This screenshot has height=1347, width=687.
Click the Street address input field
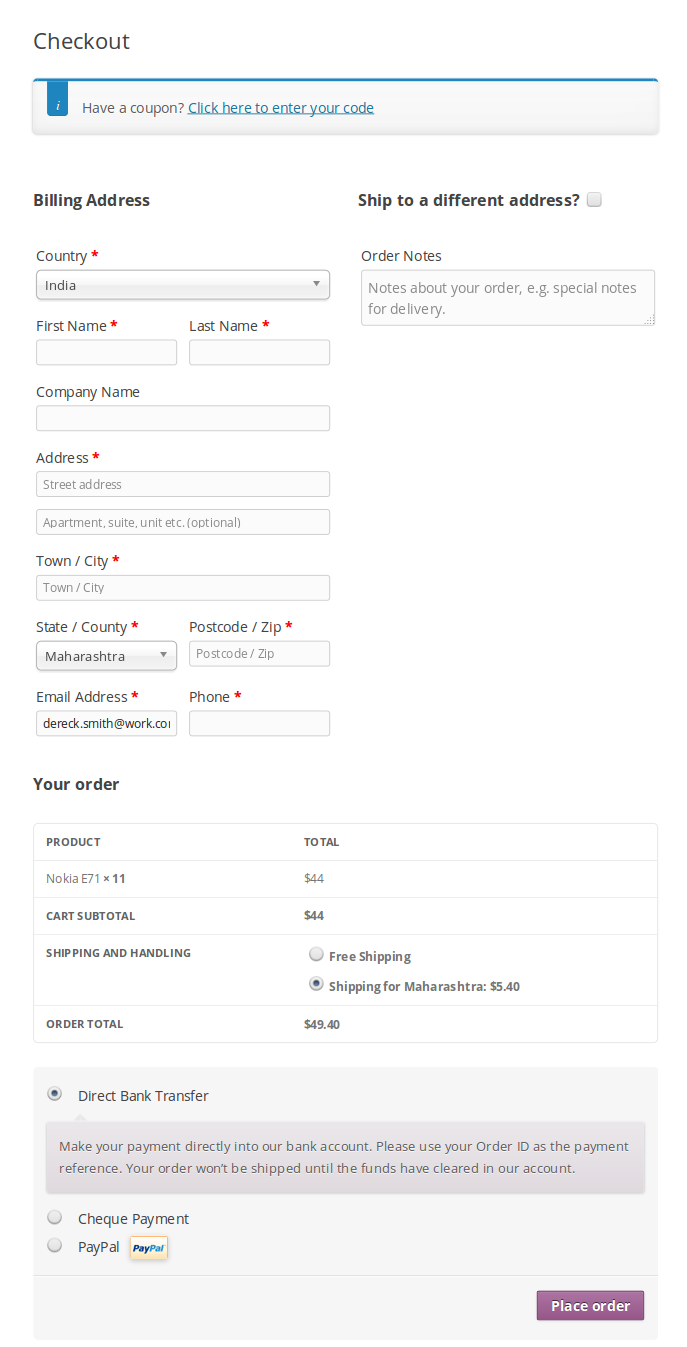pyautogui.click(x=182, y=484)
